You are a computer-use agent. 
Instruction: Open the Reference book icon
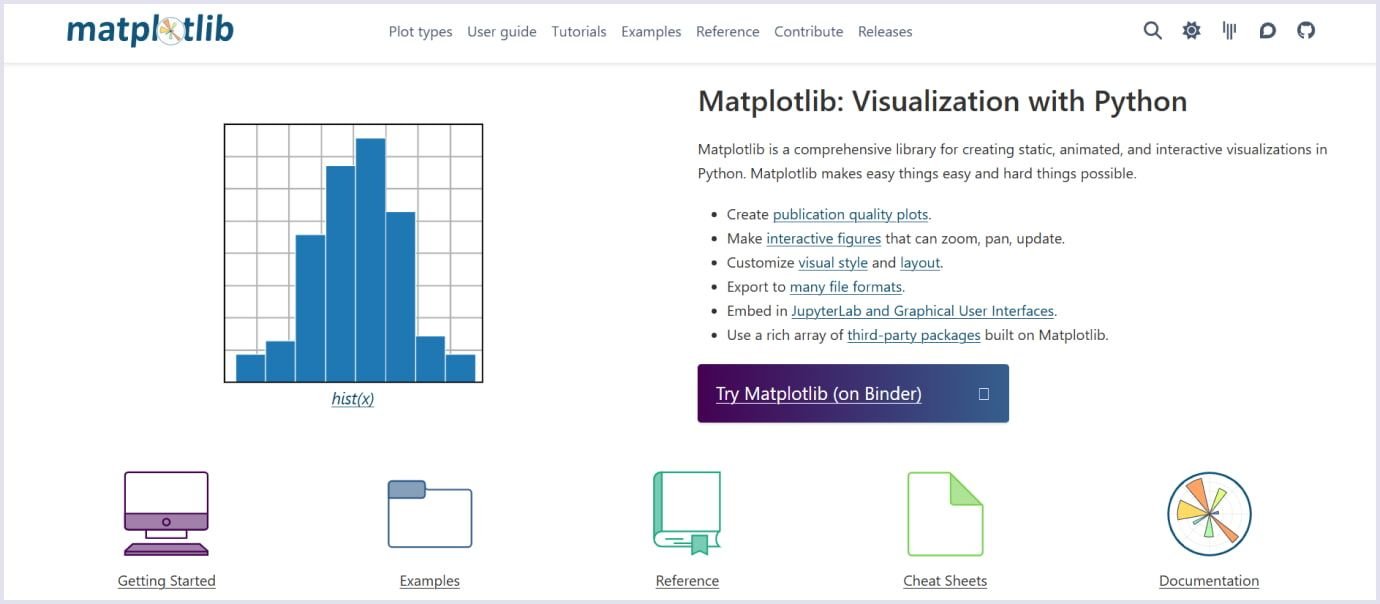687,512
